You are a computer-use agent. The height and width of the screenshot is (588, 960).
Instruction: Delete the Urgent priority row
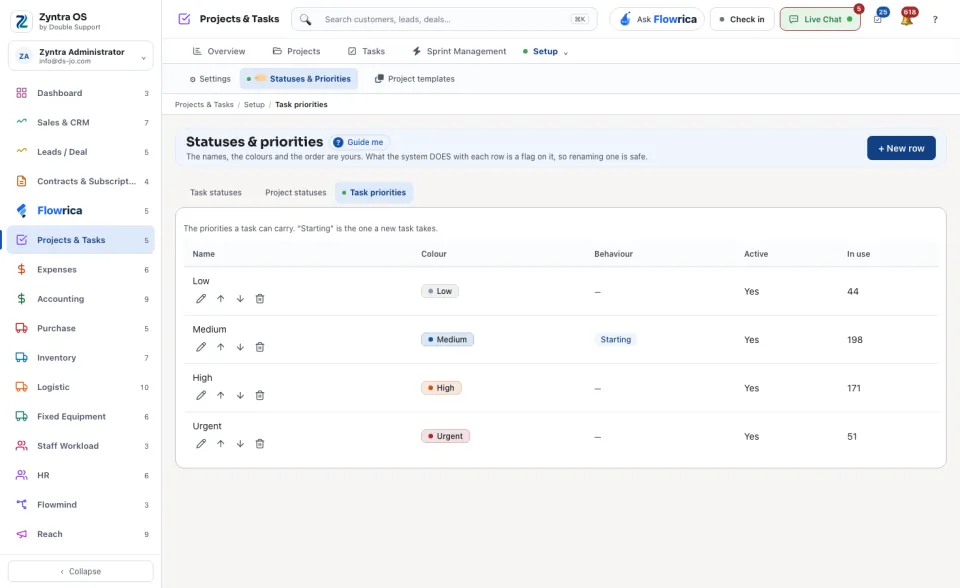(x=260, y=444)
